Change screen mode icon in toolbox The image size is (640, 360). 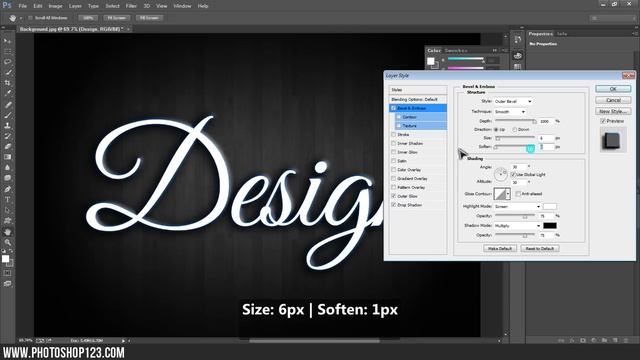point(7,284)
